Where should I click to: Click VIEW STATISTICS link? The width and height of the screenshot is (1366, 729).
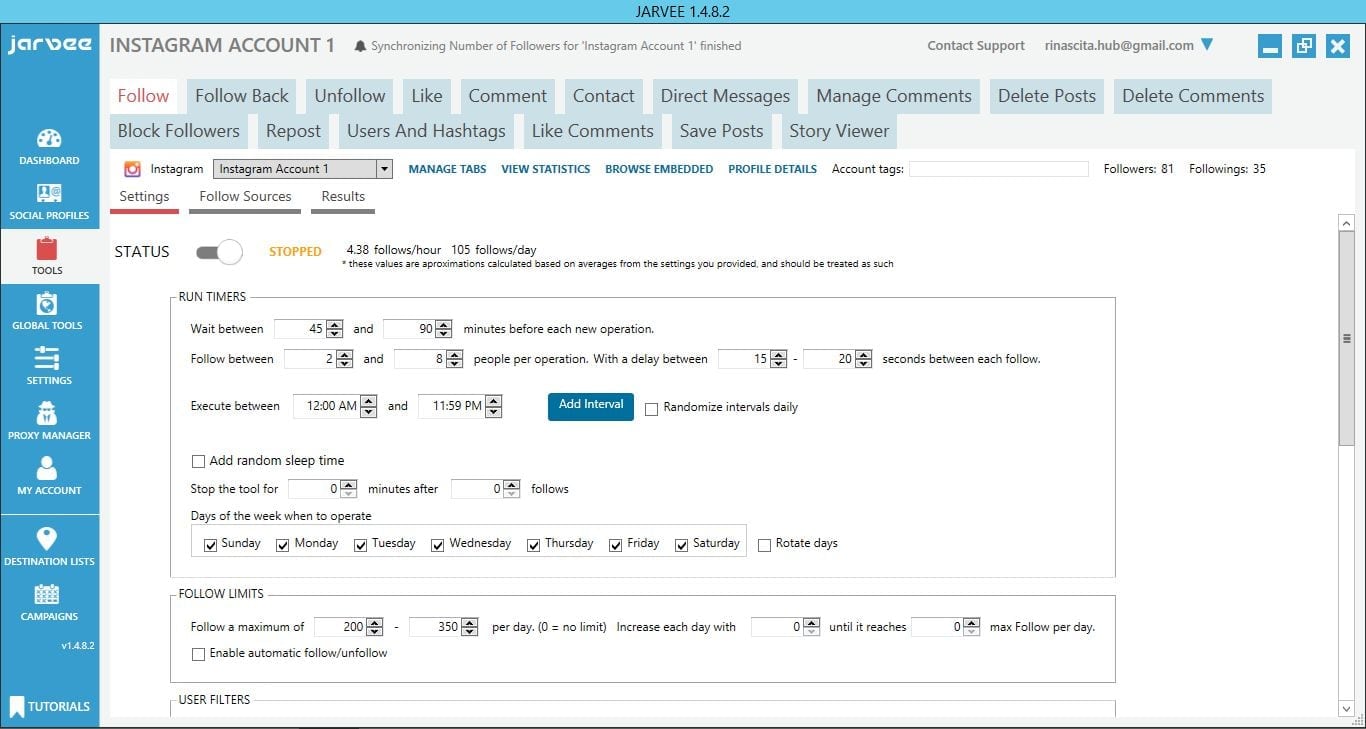[x=546, y=169]
